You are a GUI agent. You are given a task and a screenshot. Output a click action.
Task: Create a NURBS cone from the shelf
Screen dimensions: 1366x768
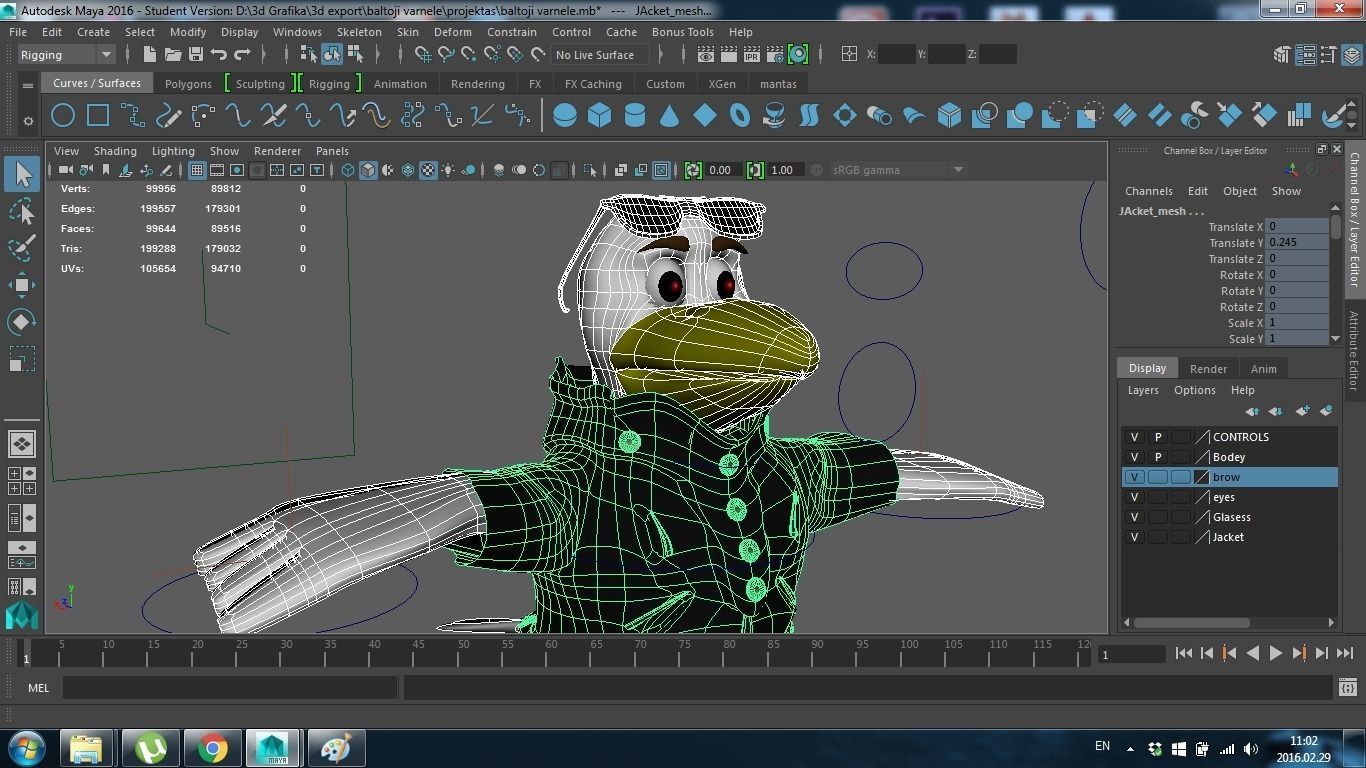(x=669, y=116)
